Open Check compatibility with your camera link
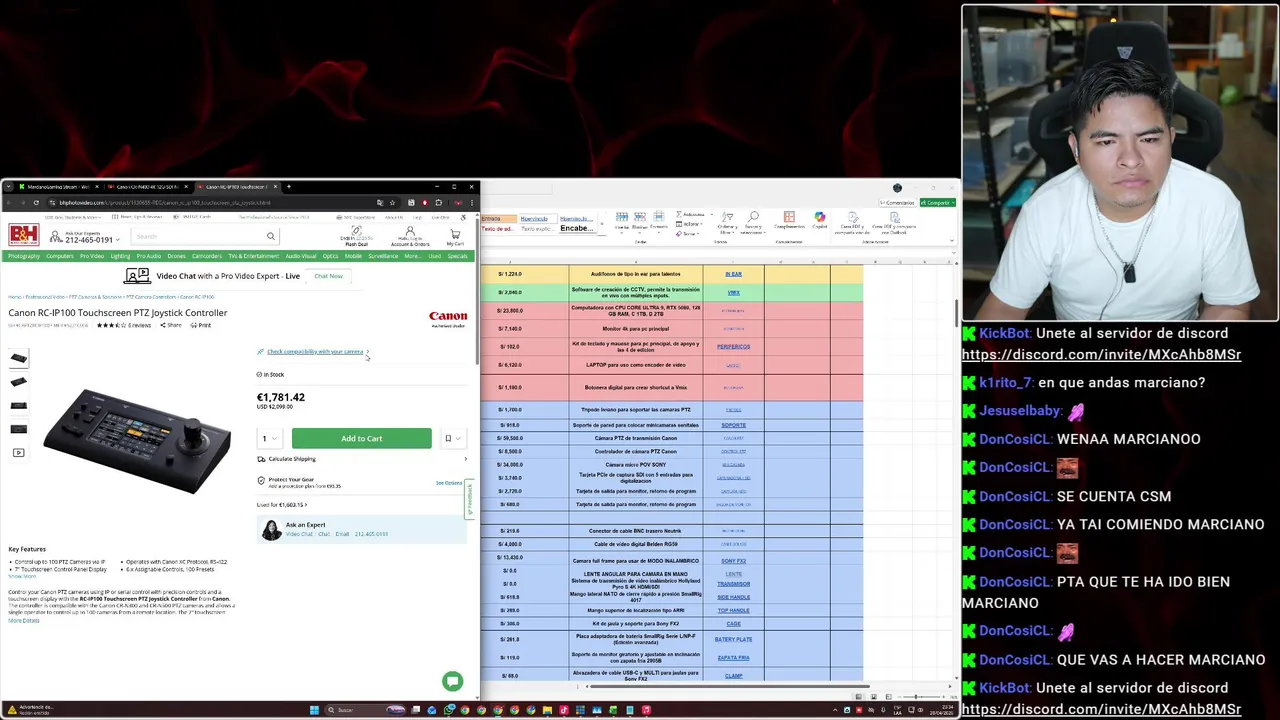The image size is (1280, 720). 315,352
